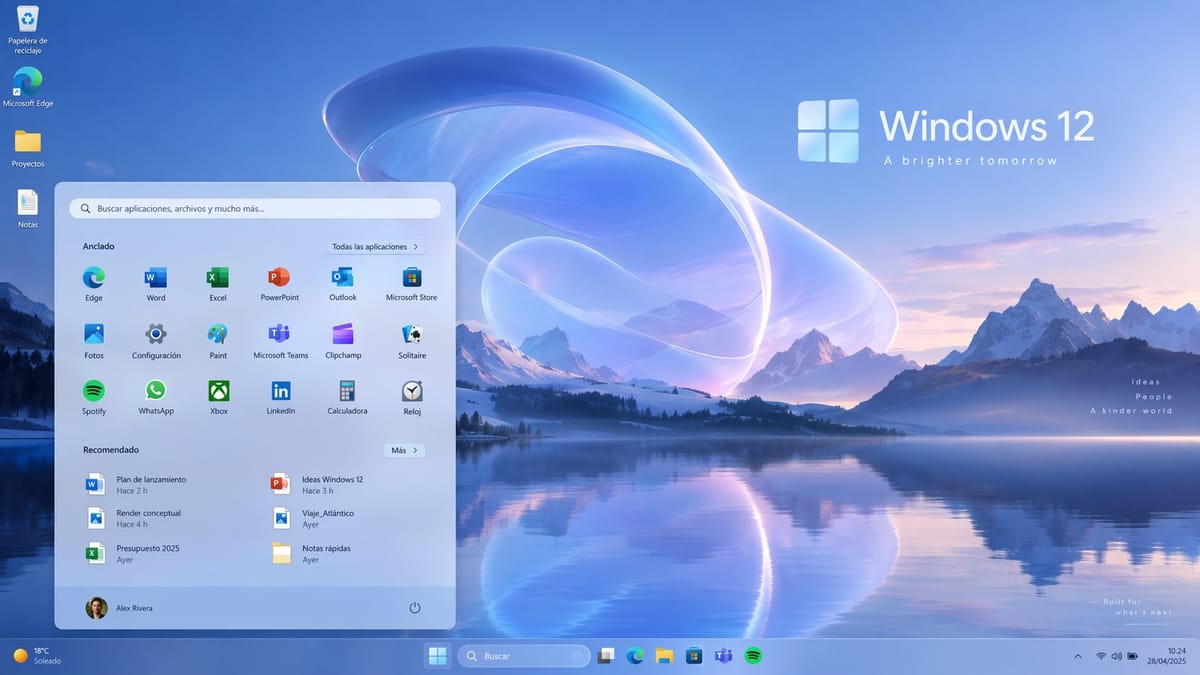Click the battery status tray icon
This screenshot has height=675, width=1200.
pyautogui.click(x=1133, y=656)
